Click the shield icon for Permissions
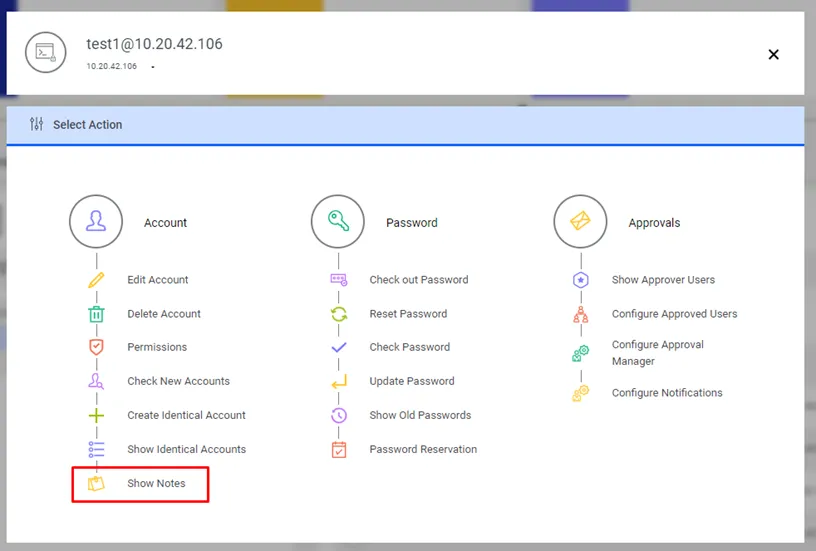Image resolution: width=816 pixels, height=551 pixels. coord(96,347)
